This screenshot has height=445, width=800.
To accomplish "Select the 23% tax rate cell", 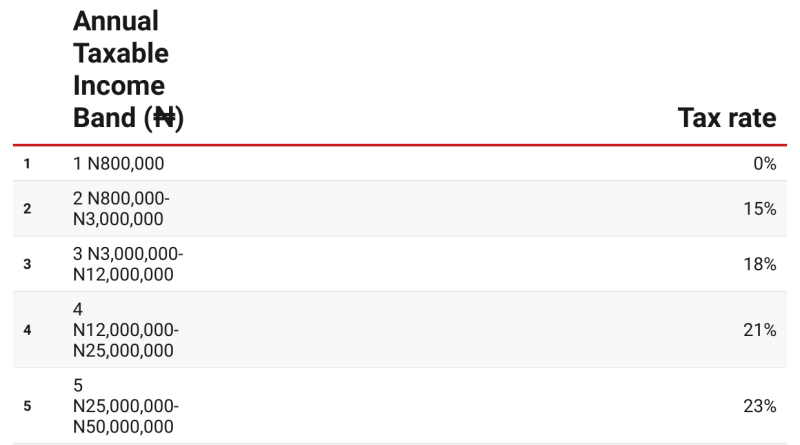I will [x=760, y=406].
